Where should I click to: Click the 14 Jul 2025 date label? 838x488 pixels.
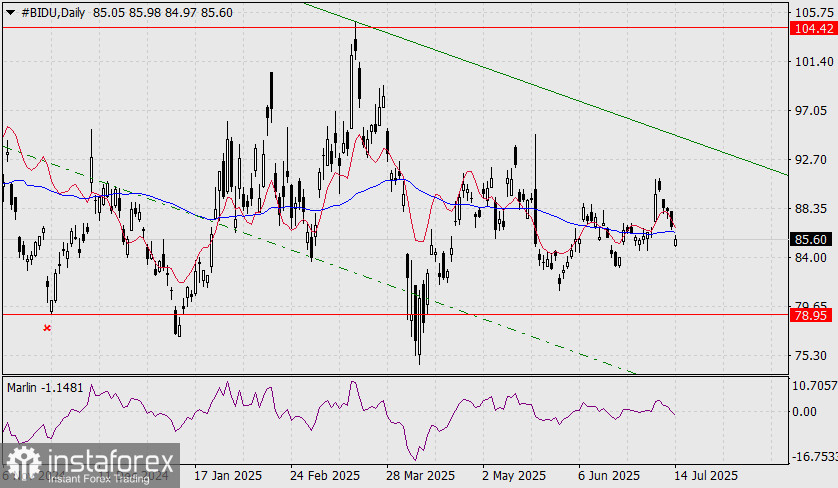(x=707, y=475)
